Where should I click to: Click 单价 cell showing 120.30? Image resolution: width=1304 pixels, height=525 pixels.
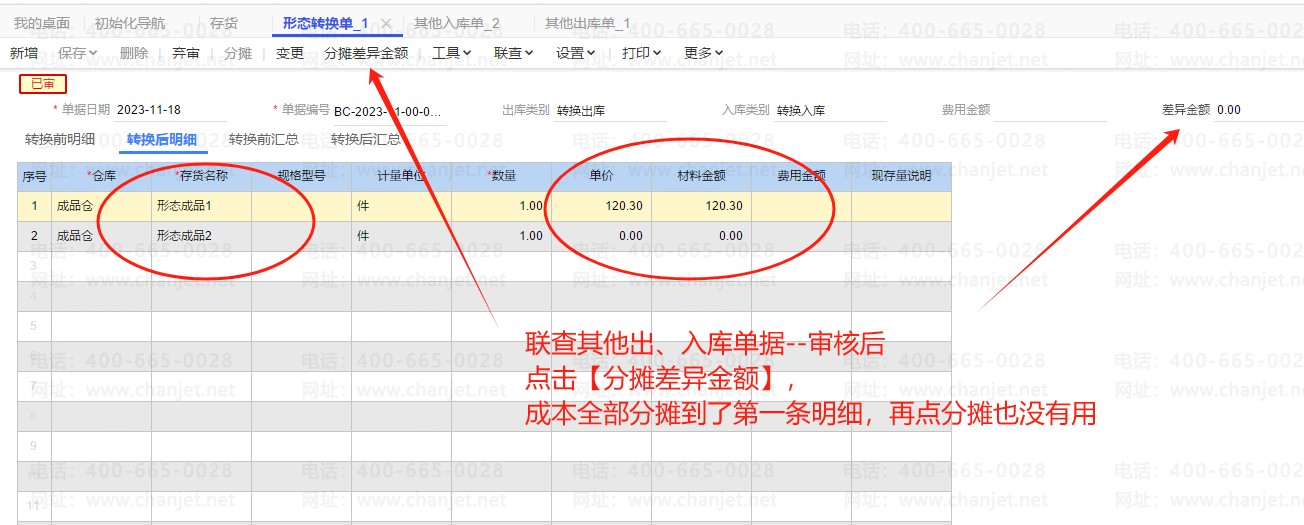[x=601, y=206]
